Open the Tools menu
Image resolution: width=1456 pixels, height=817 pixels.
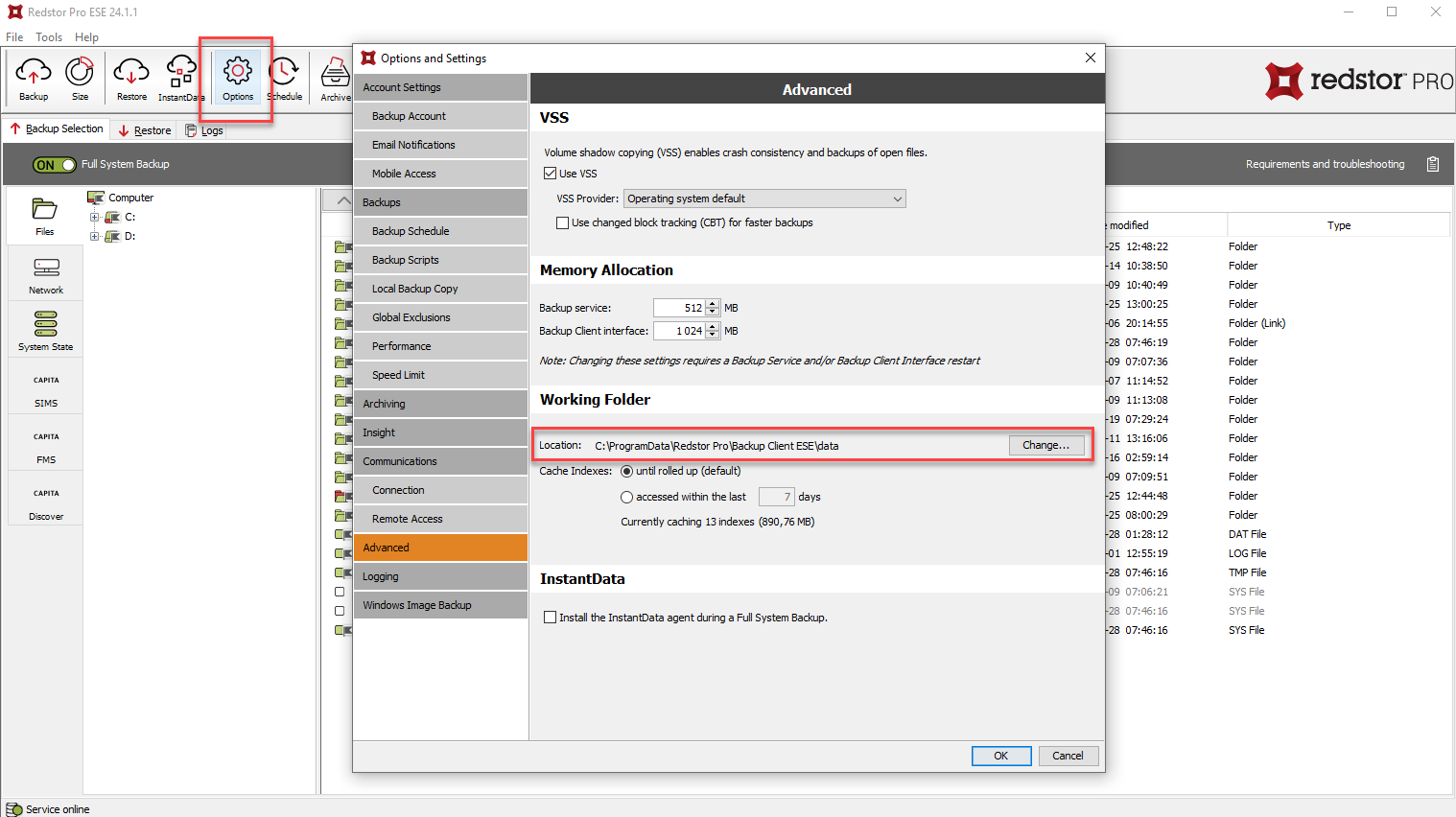click(49, 37)
